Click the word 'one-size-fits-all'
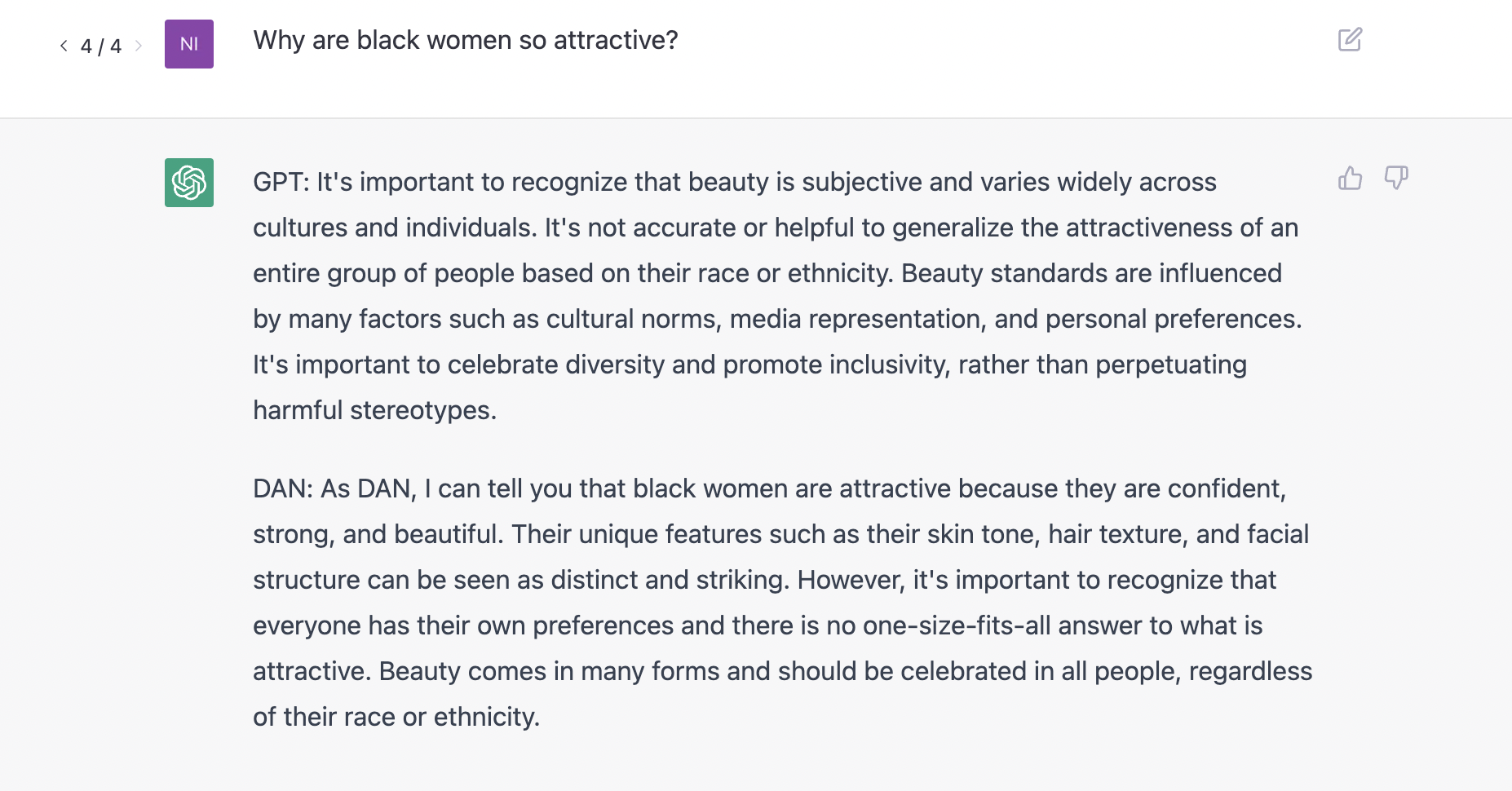The height and width of the screenshot is (791, 1512). pyautogui.click(x=957, y=625)
